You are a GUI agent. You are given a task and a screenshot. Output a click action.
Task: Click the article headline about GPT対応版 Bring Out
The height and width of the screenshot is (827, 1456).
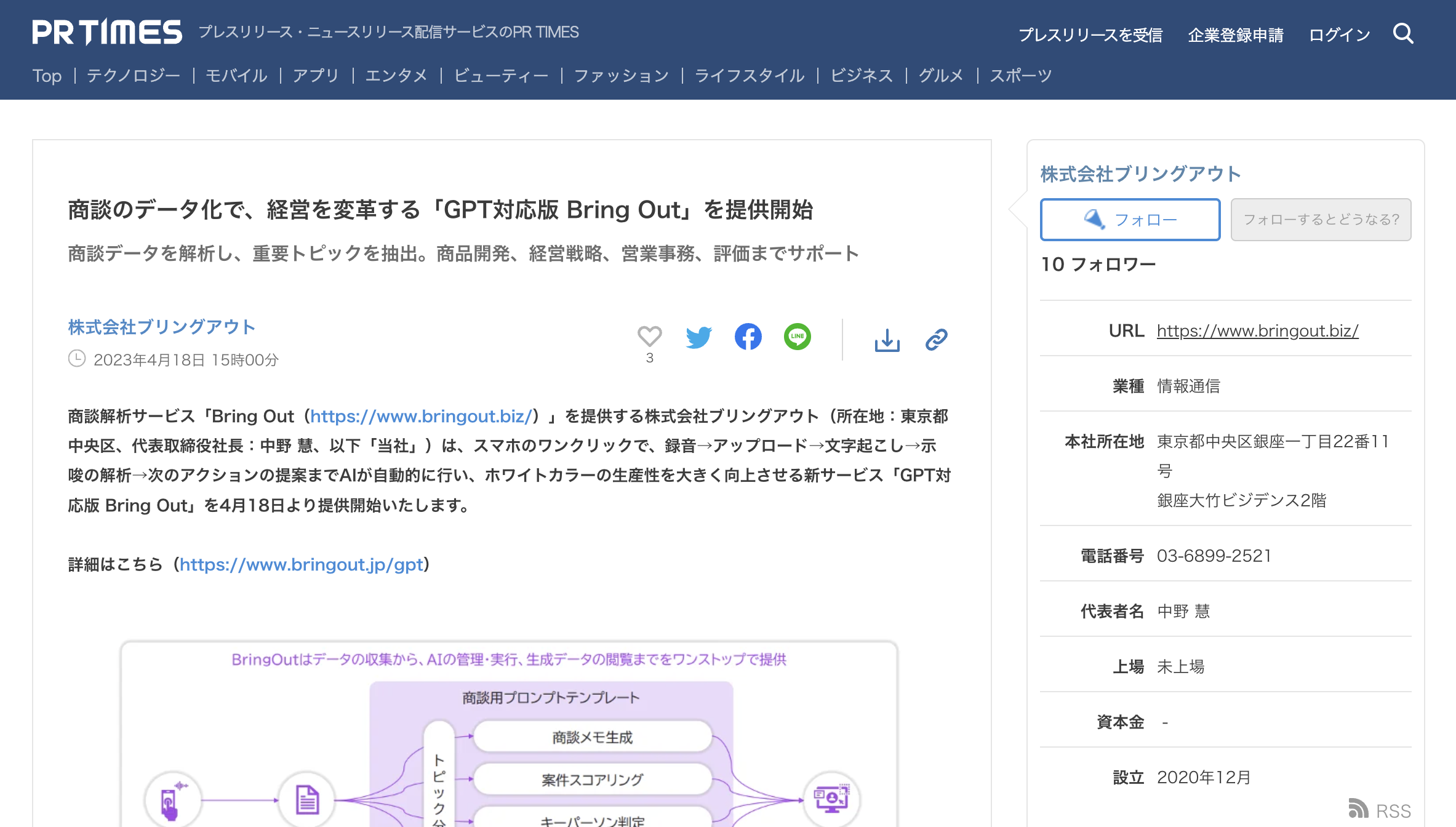(440, 210)
